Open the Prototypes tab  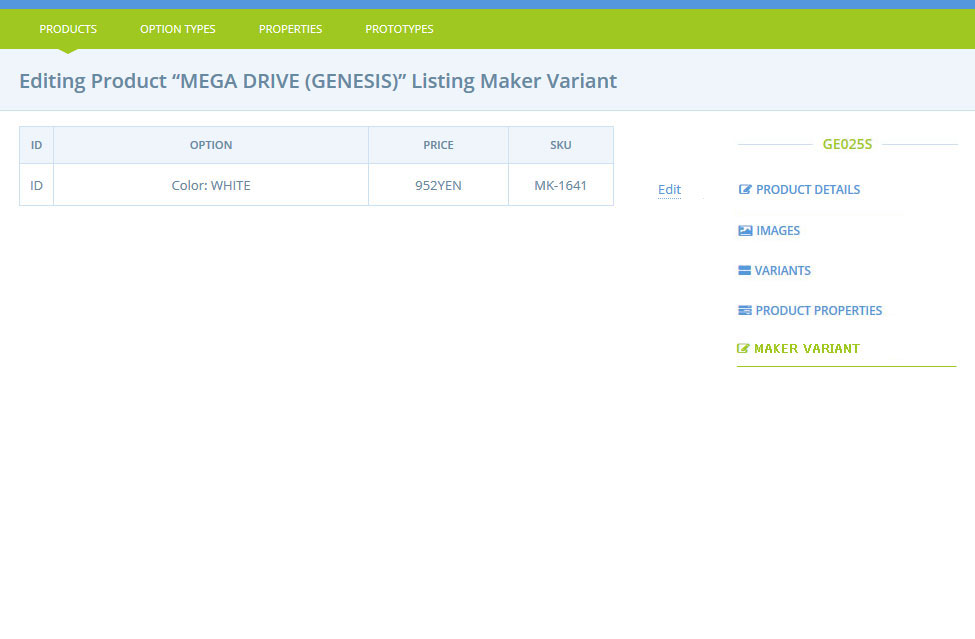tap(399, 29)
